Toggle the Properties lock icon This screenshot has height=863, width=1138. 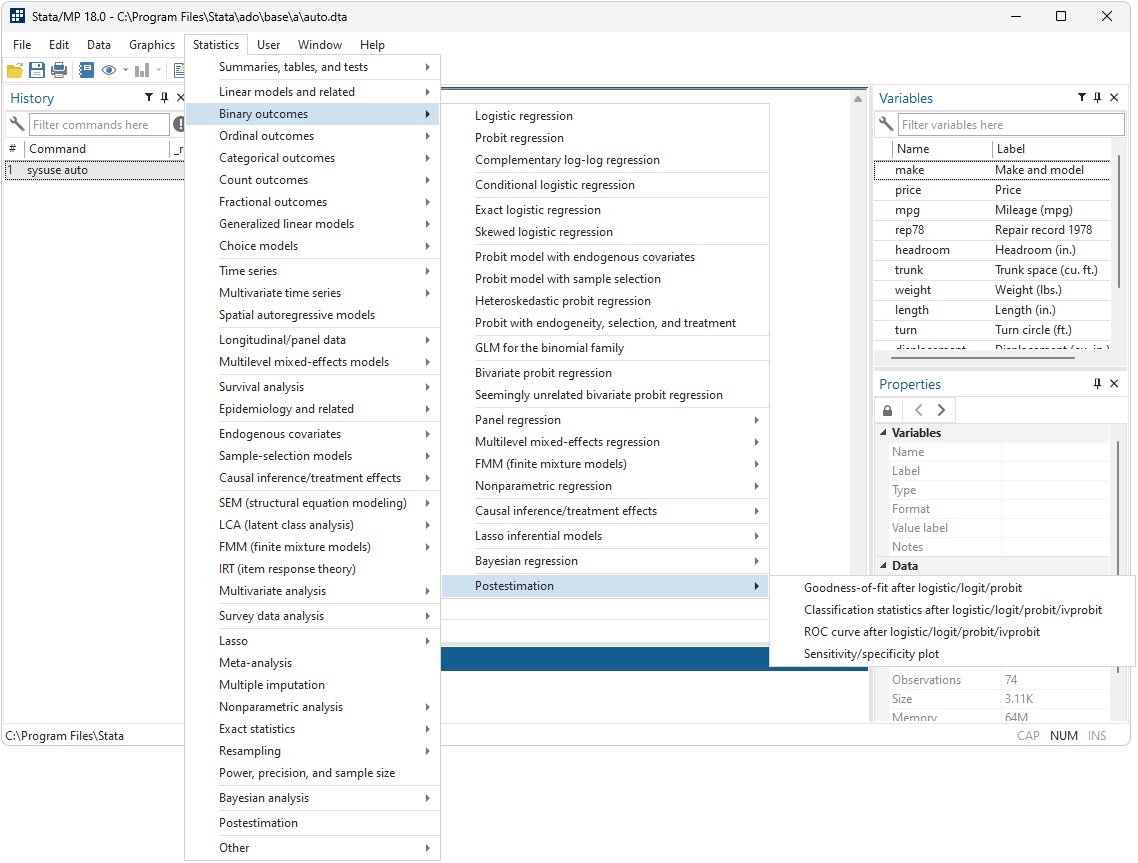click(x=888, y=410)
